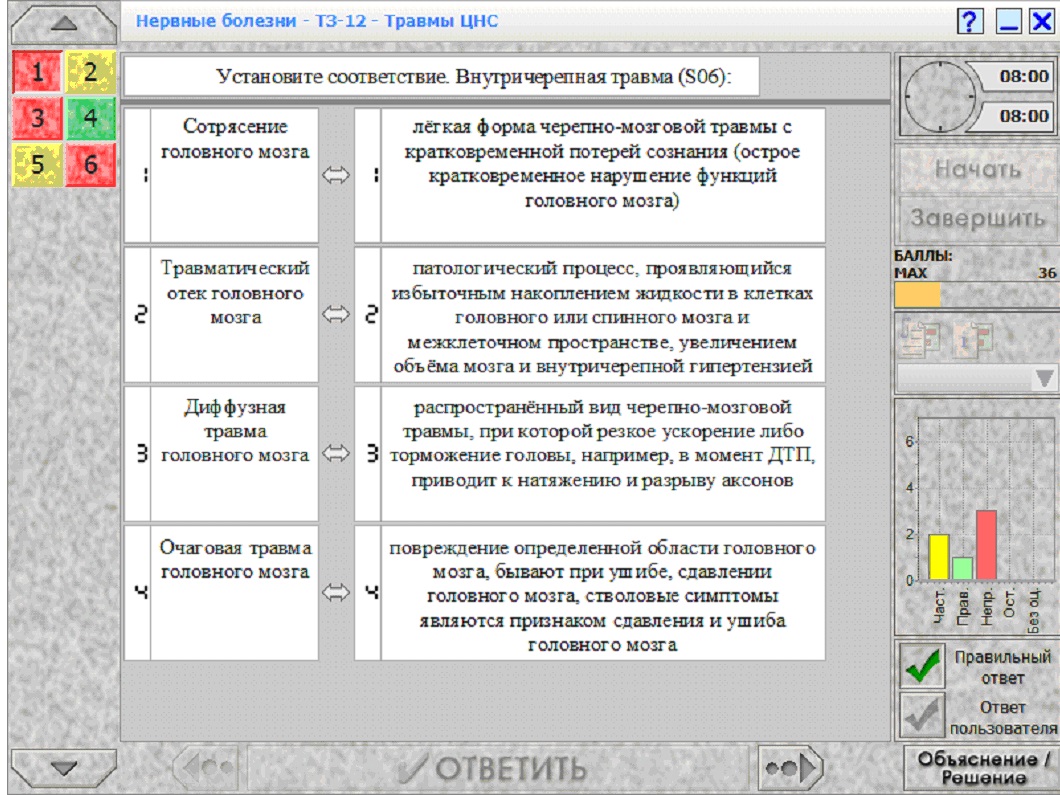This screenshot has height=795, width=1060.
Task: Click arrow linking Диффузная травма pair
Action: pyautogui.click(x=335, y=454)
